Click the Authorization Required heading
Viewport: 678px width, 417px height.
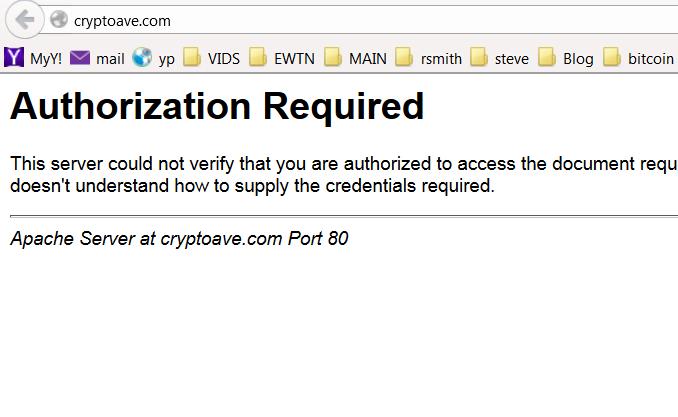coord(217,106)
